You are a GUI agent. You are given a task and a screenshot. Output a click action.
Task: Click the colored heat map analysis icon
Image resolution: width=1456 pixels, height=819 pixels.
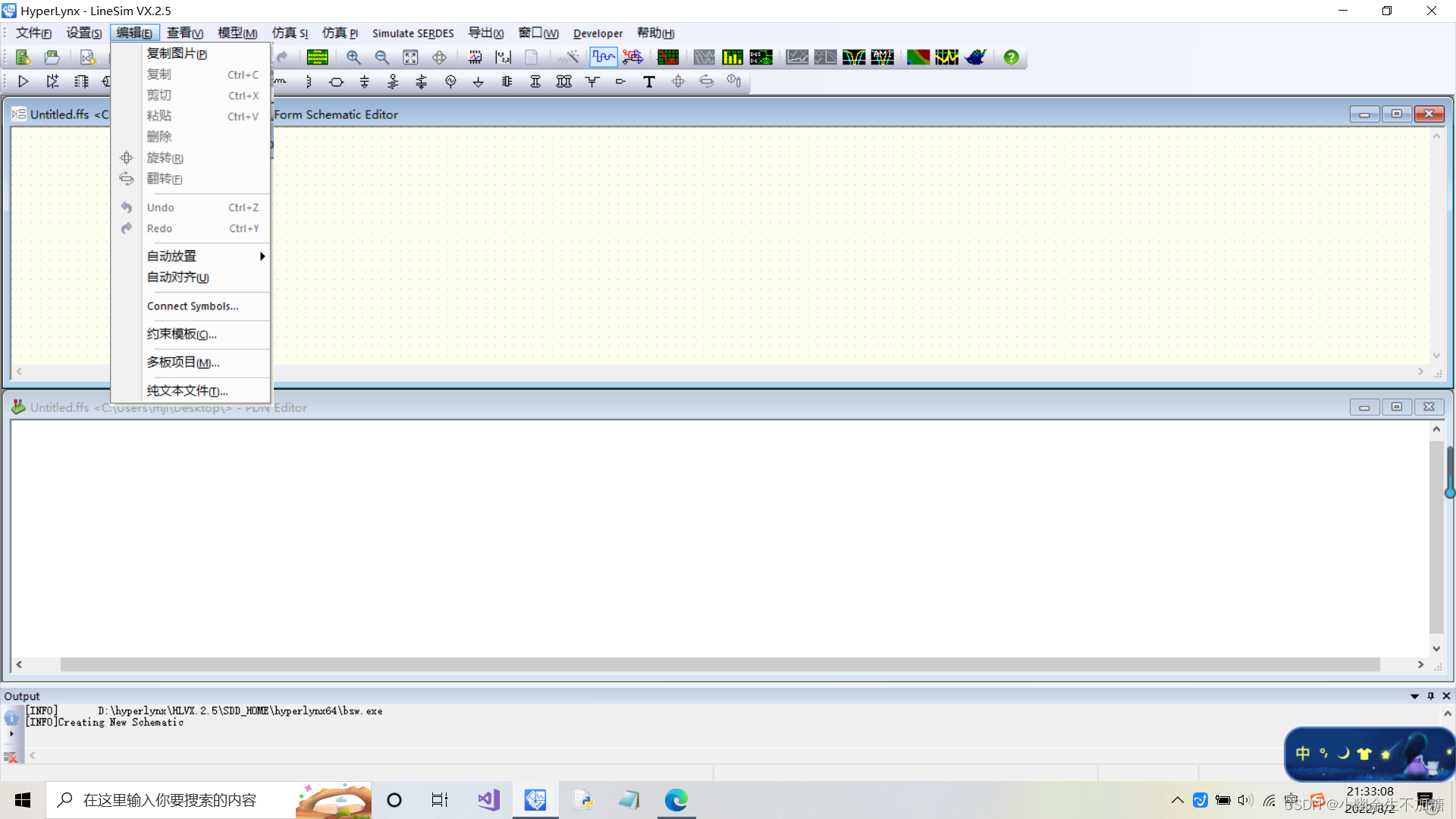click(918, 57)
